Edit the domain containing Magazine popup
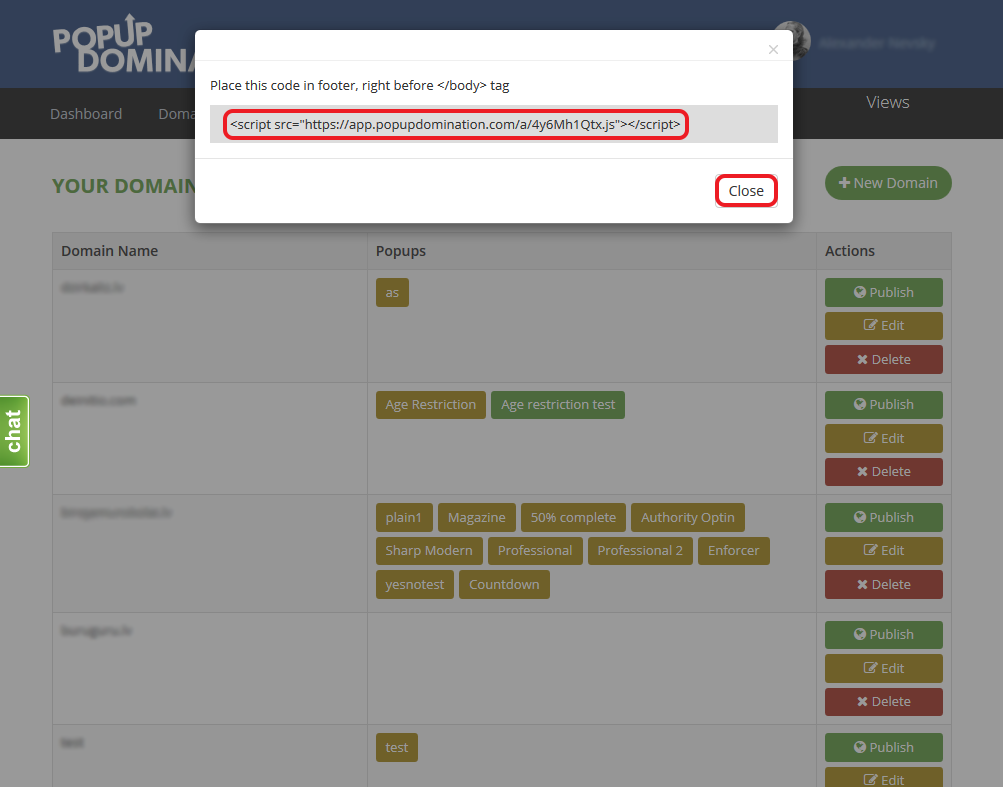Viewport: 1003px width, 787px height. (x=883, y=551)
